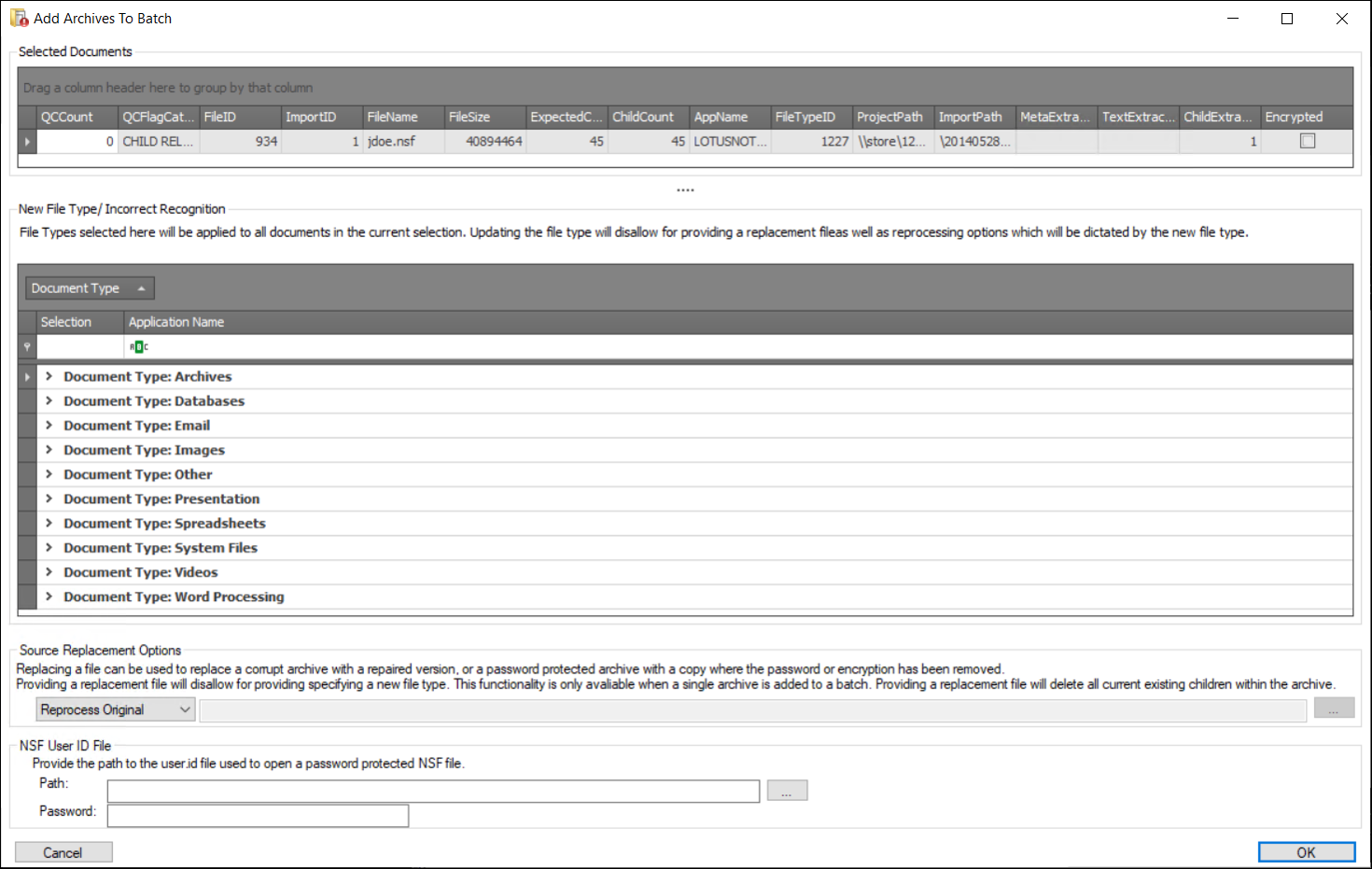1372x869 pixels.
Task: Click the 1227 FileTypeID cell
Action: point(812,141)
